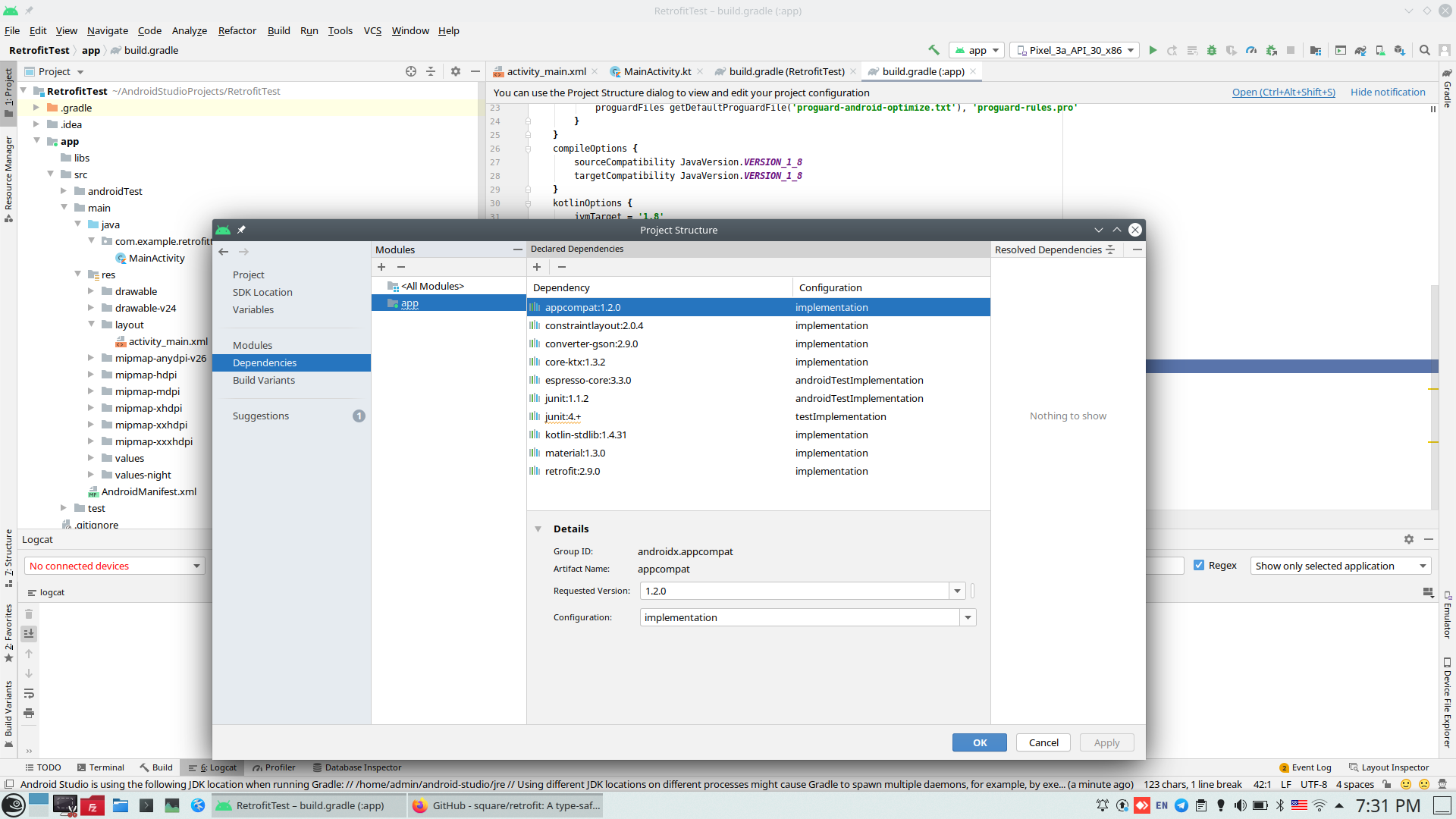Toggle the Regex checkbox in Logcat
The image size is (1456, 819).
tap(1199, 566)
